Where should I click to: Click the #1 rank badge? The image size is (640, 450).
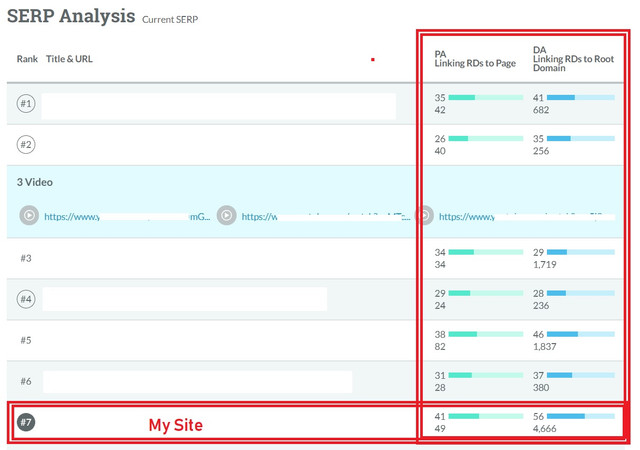(x=26, y=104)
